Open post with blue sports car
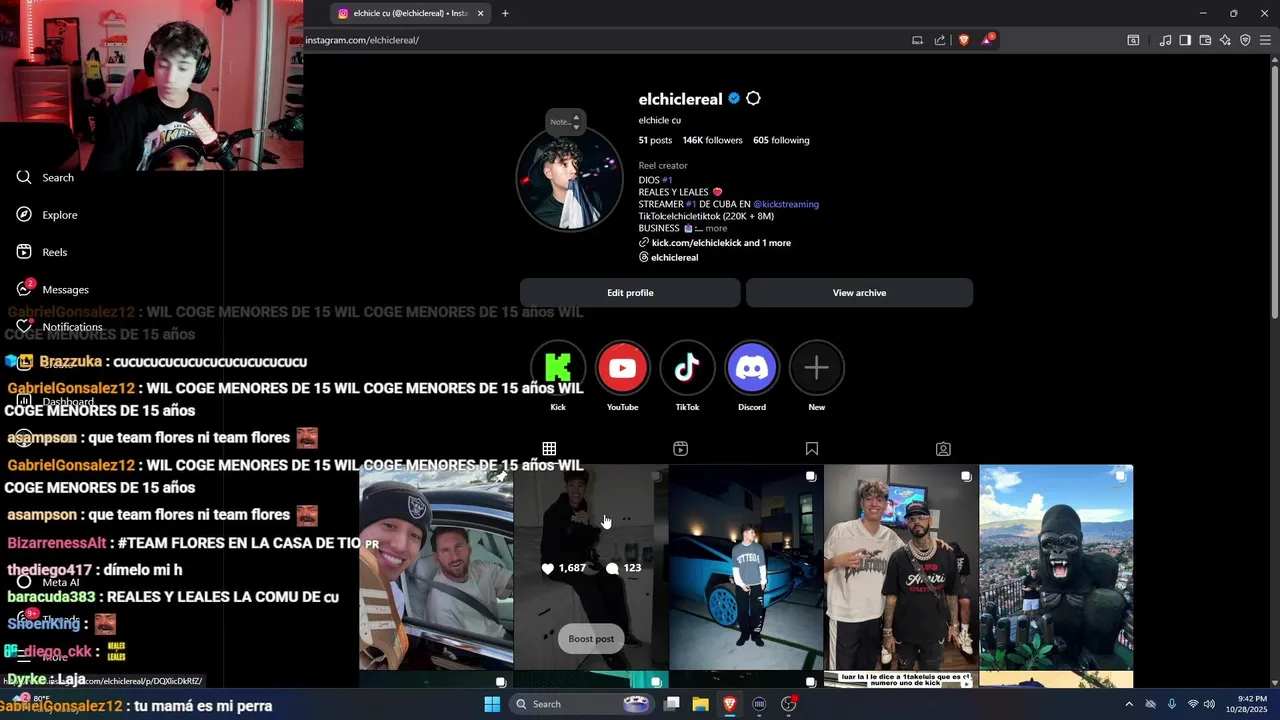This screenshot has height=720, width=1280. pyautogui.click(x=746, y=567)
